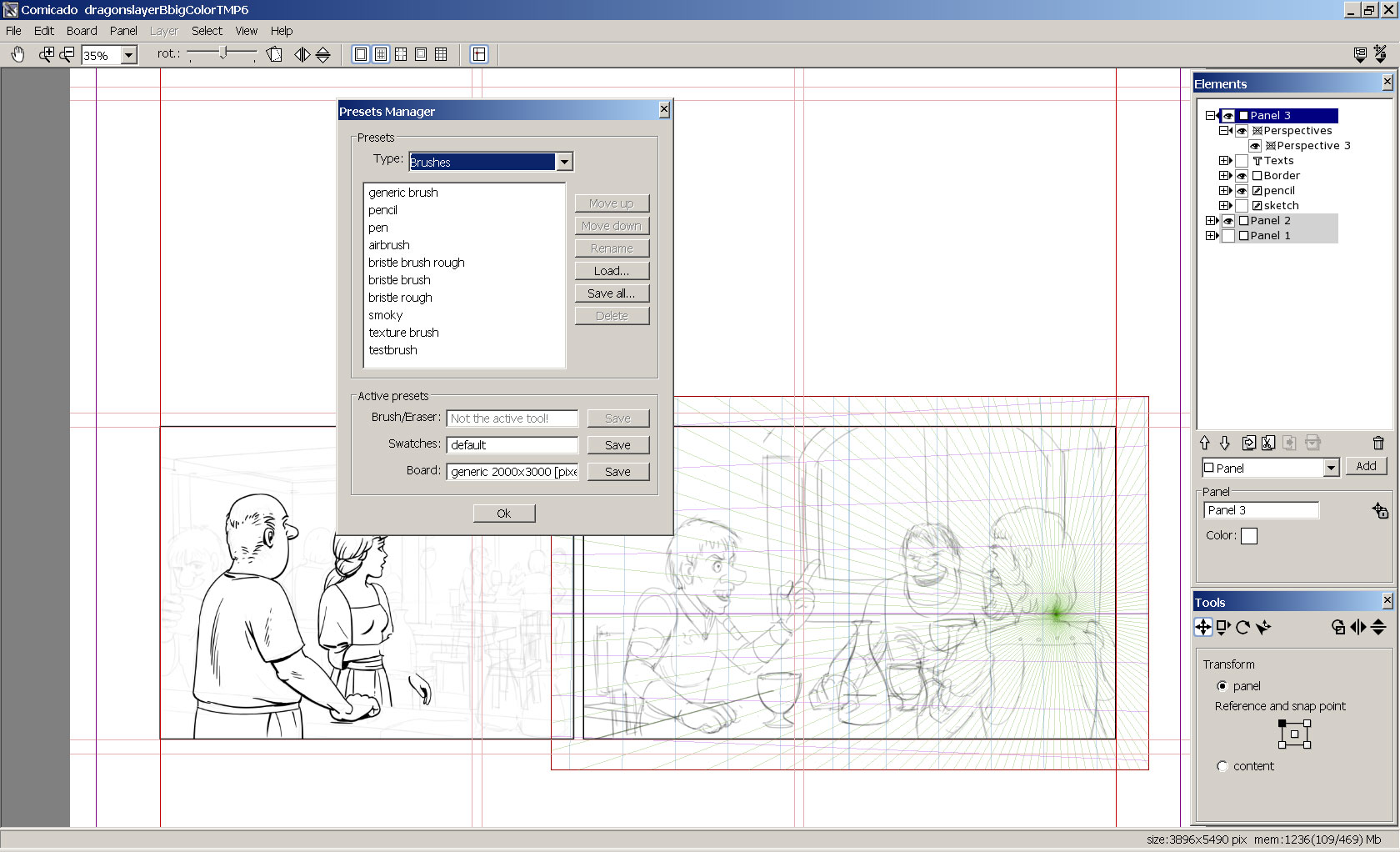Select the hand pan tool
1400x852 pixels.
(17, 54)
